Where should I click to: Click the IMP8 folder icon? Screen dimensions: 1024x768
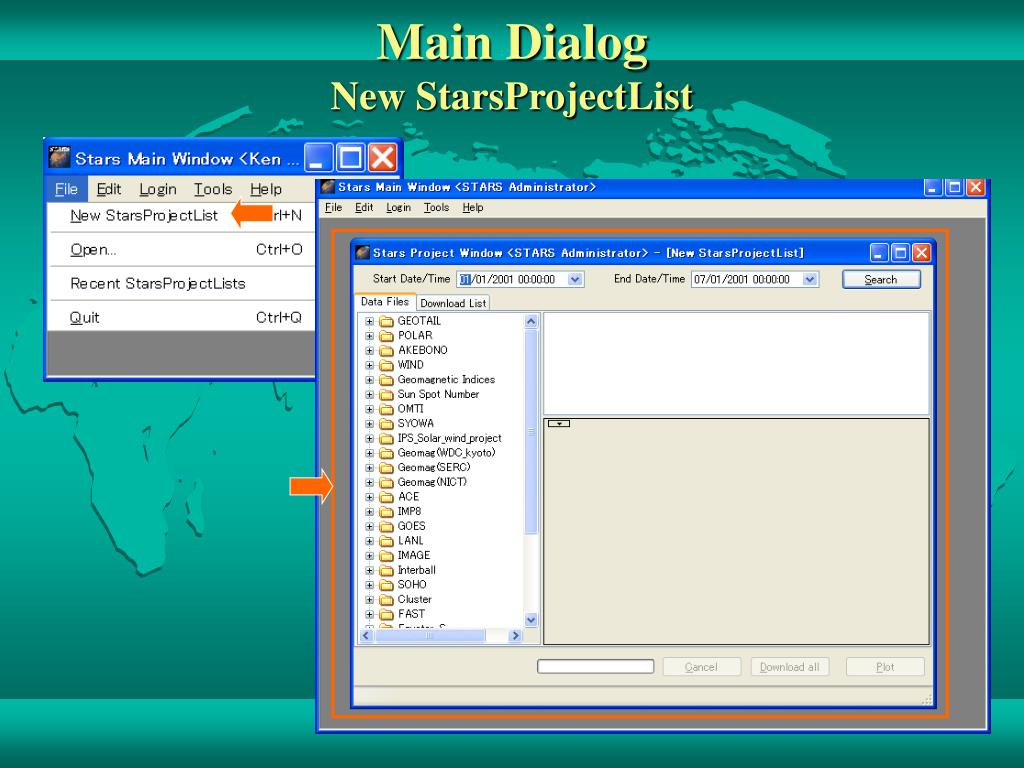pyautogui.click(x=387, y=511)
